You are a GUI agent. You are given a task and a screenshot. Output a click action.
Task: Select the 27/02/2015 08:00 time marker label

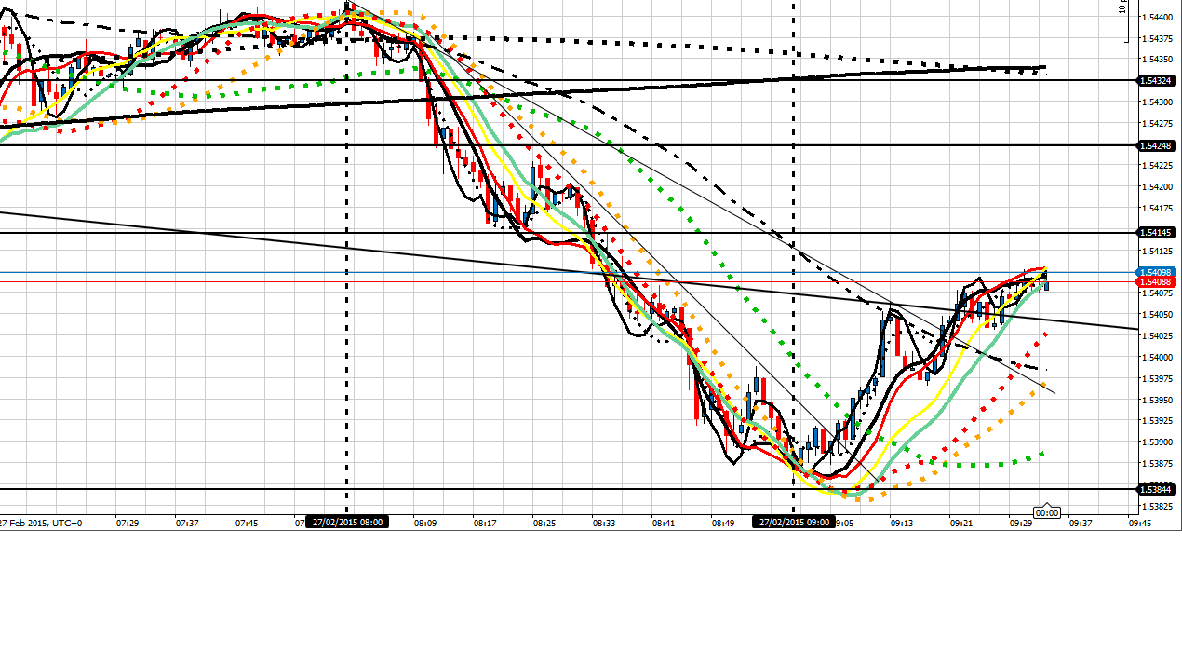346,522
